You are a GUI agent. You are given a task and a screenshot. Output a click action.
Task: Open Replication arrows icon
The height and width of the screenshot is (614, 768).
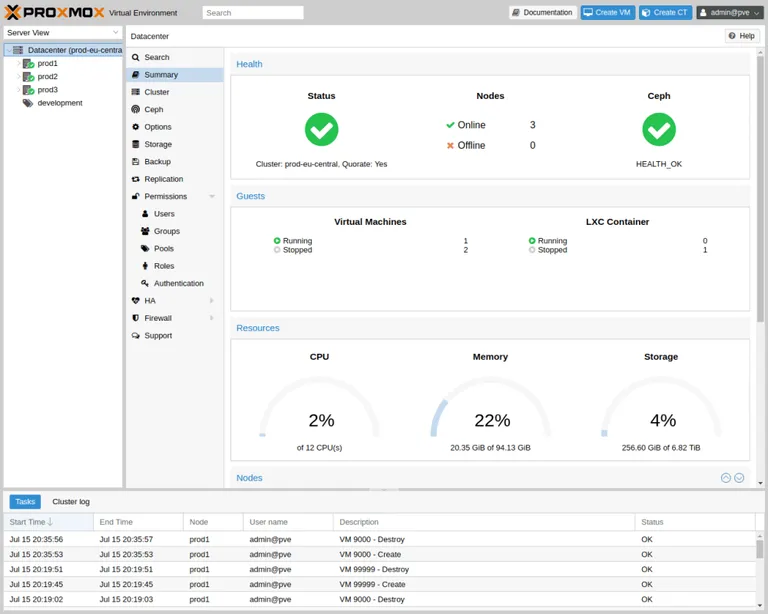click(136, 179)
